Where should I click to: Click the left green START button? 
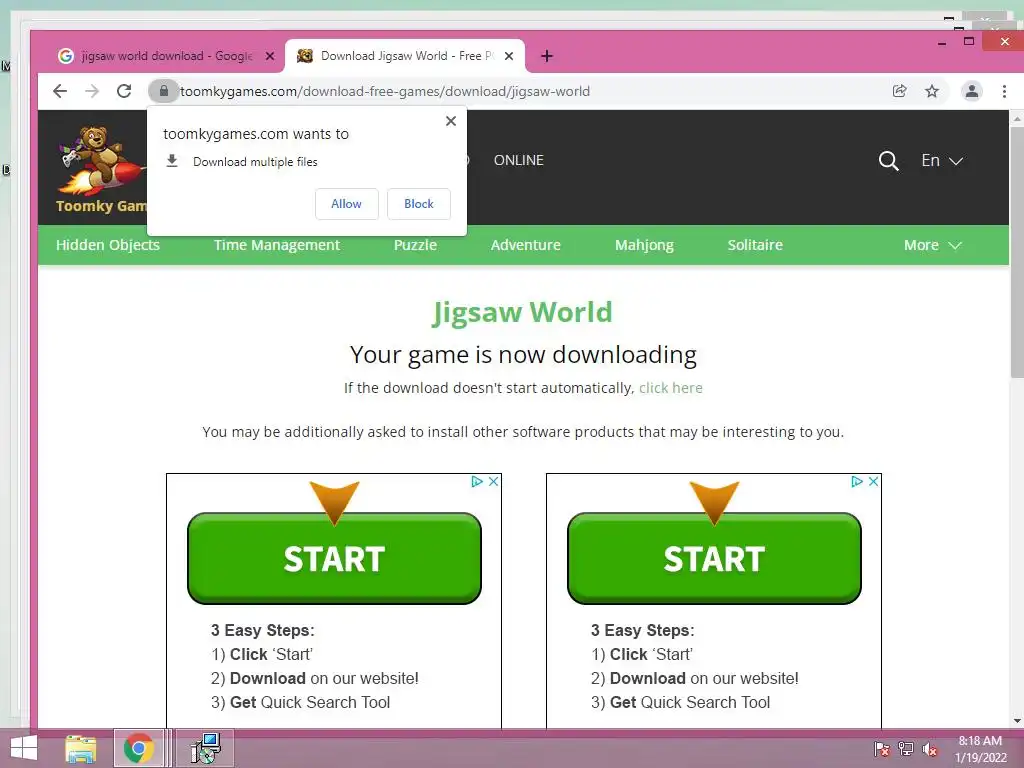point(334,558)
